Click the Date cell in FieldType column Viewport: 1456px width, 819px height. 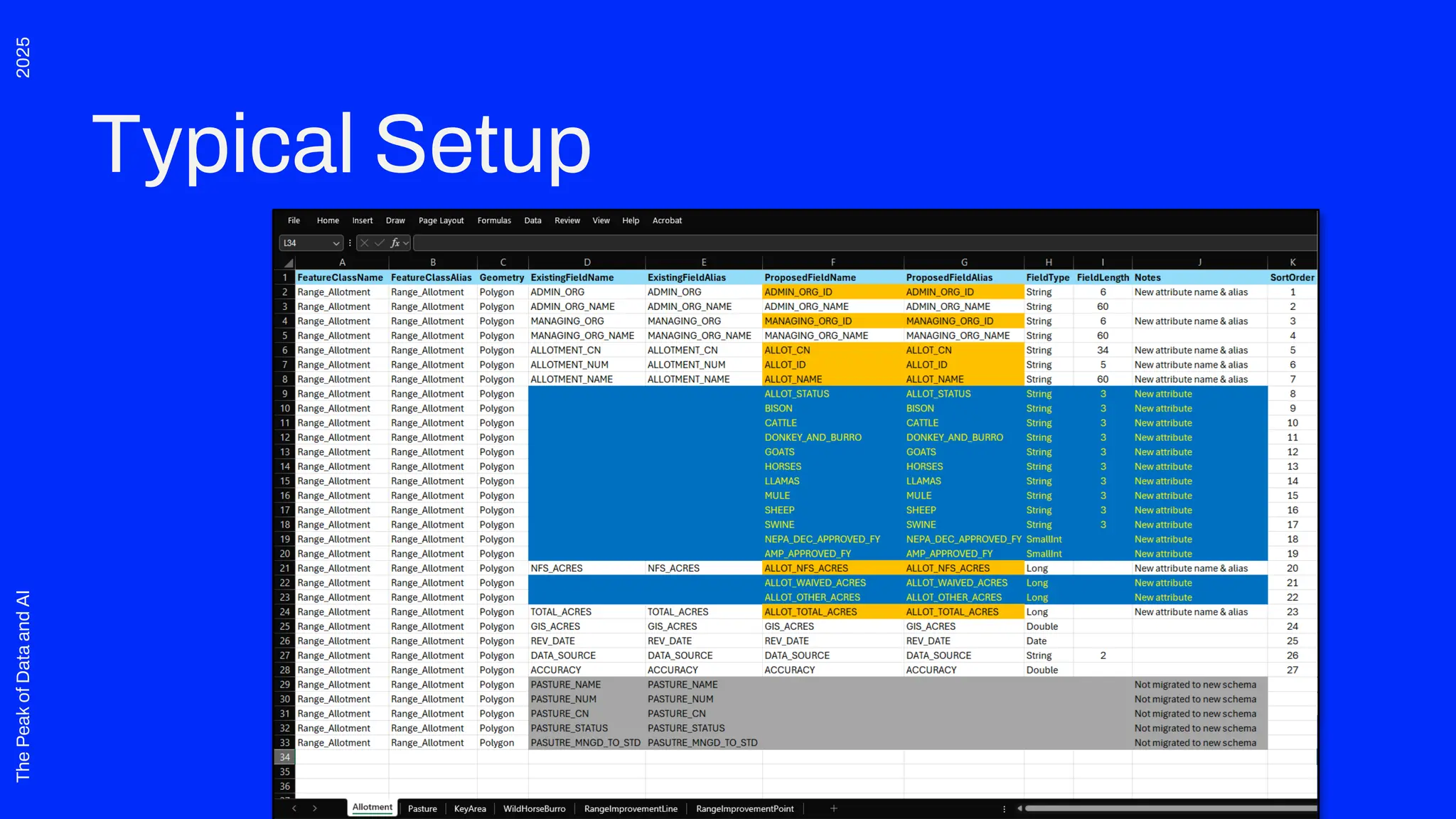point(1048,641)
